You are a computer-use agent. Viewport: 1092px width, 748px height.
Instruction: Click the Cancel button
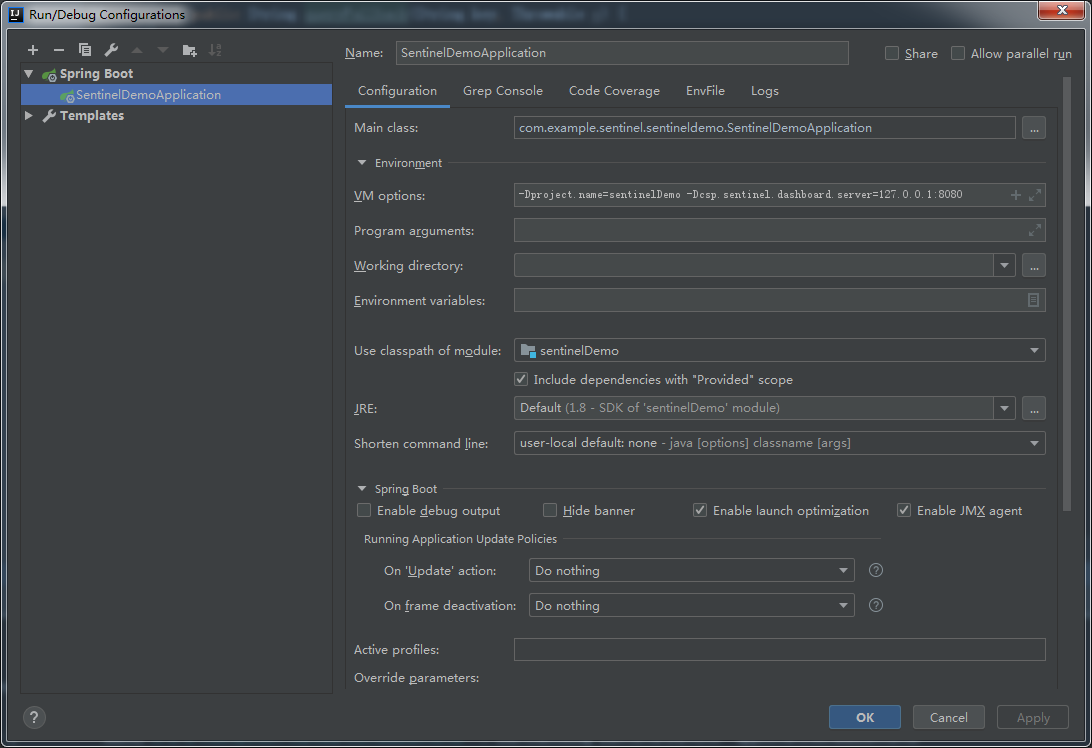coord(949,717)
